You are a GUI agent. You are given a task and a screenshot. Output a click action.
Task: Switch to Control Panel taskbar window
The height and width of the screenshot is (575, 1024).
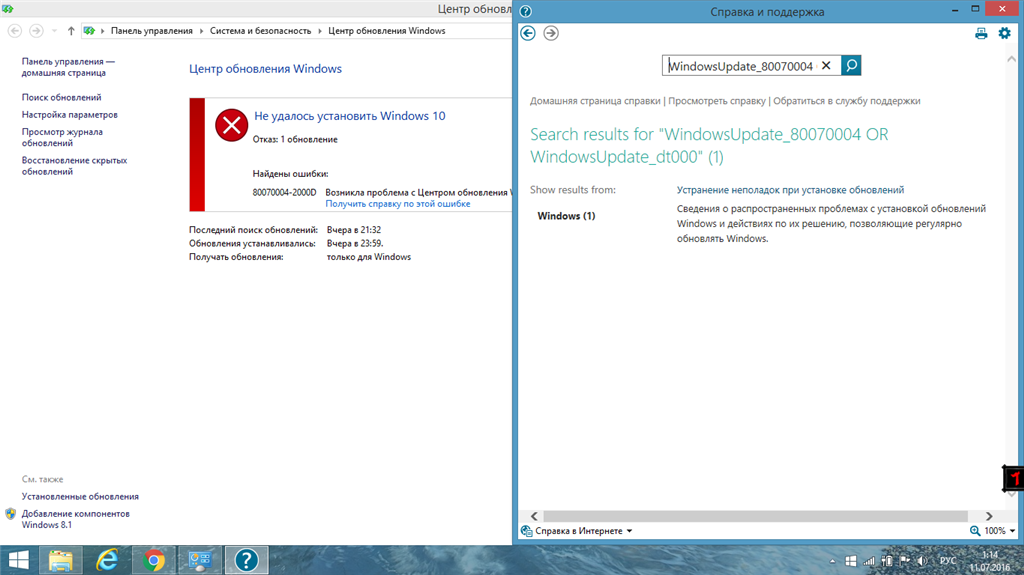(x=200, y=561)
